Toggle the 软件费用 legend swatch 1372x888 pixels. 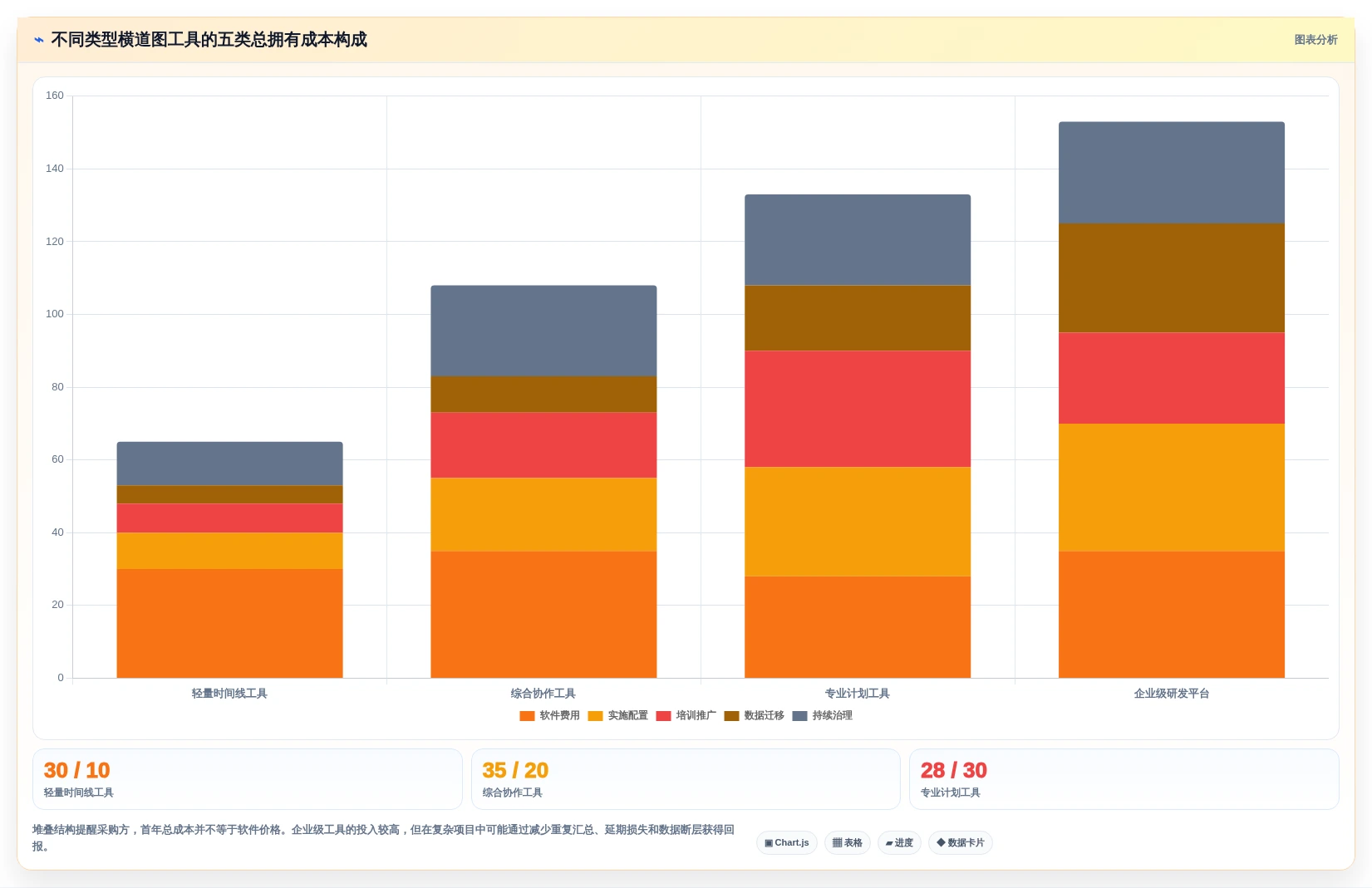coord(527,716)
